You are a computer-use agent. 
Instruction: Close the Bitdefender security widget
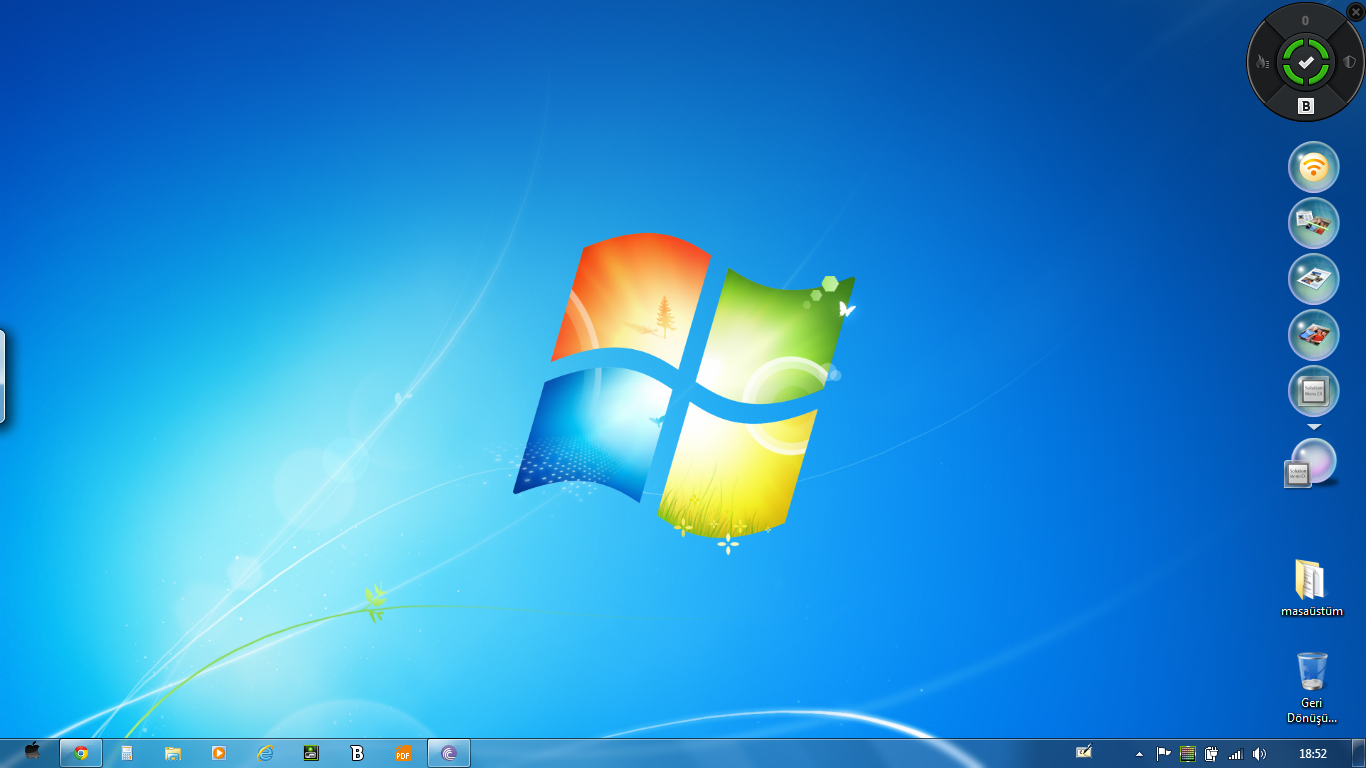(1355, 11)
